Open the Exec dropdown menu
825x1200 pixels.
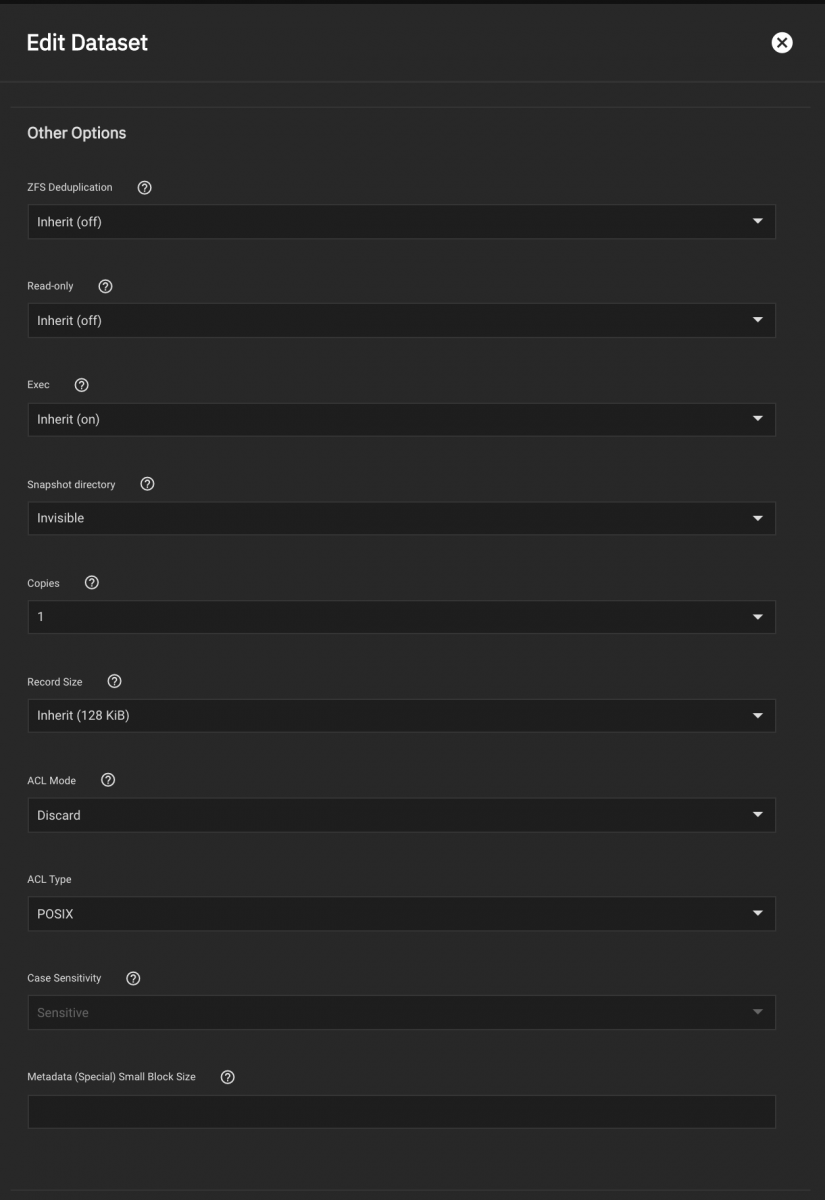(401, 420)
